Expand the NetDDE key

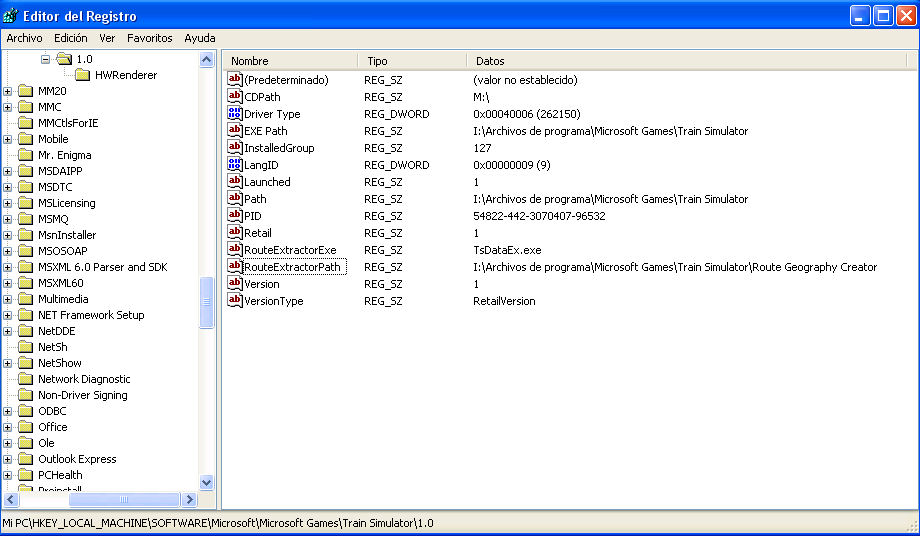(8, 331)
